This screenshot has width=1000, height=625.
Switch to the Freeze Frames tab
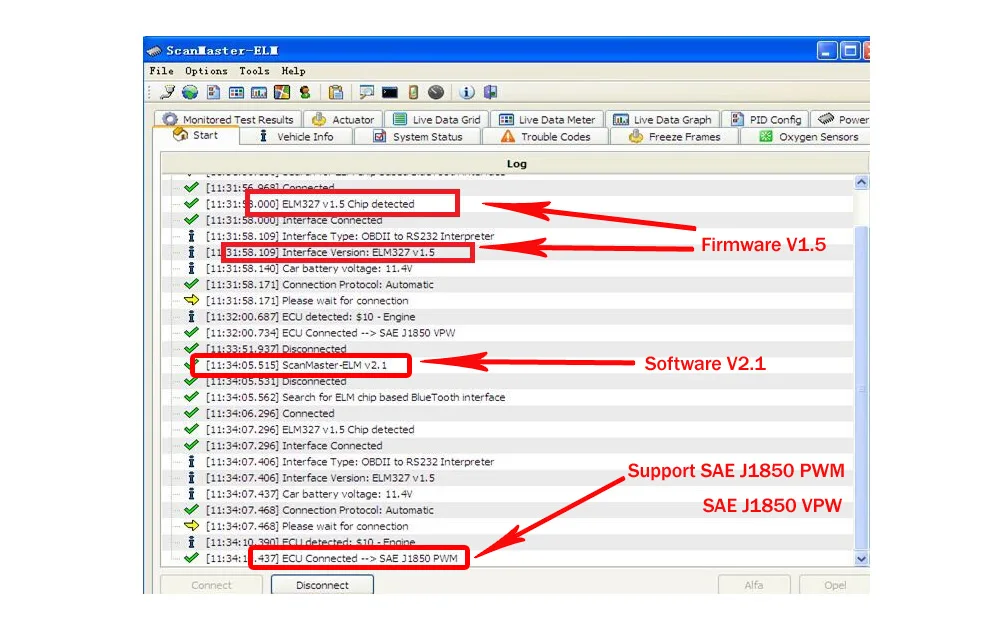point(675,136)
